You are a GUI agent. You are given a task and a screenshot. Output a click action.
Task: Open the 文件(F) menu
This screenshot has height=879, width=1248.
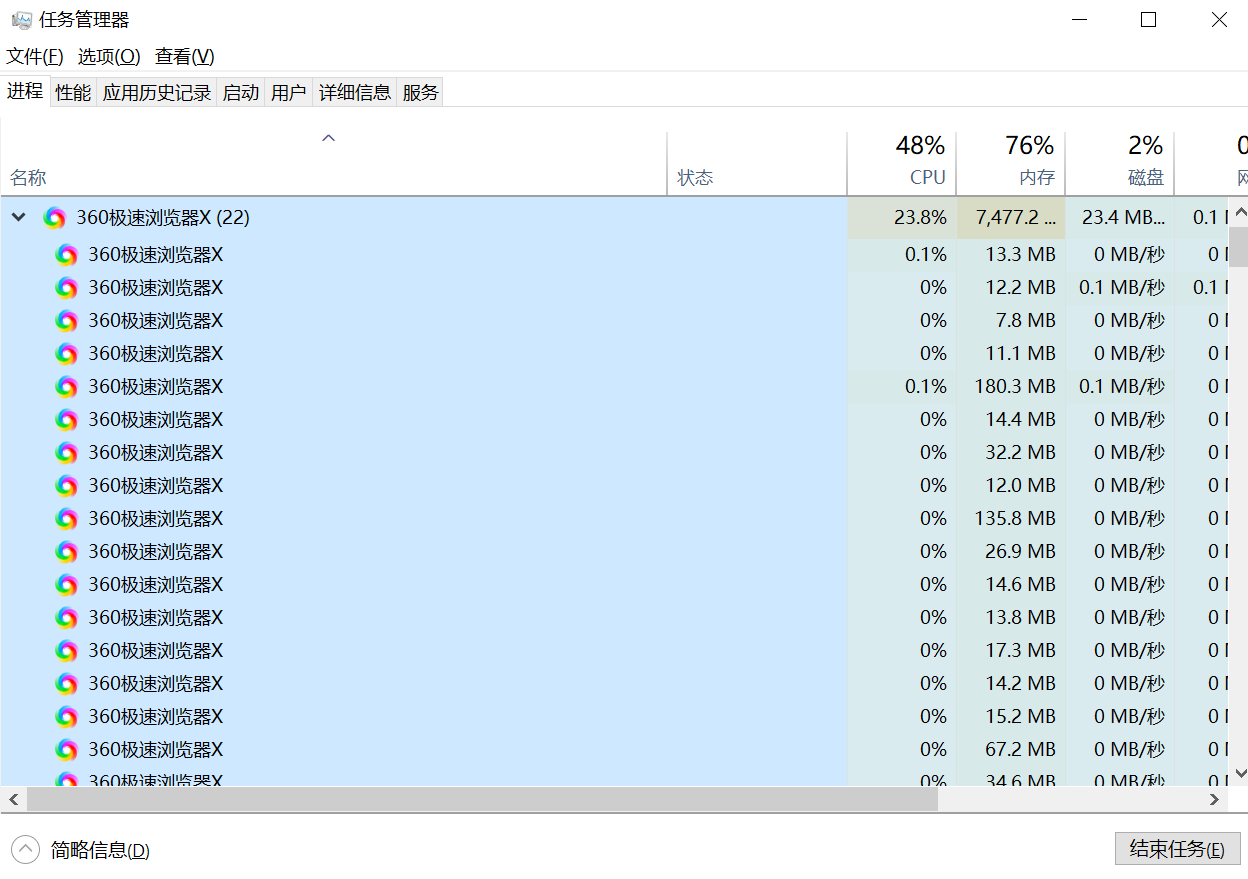point(35,57)
